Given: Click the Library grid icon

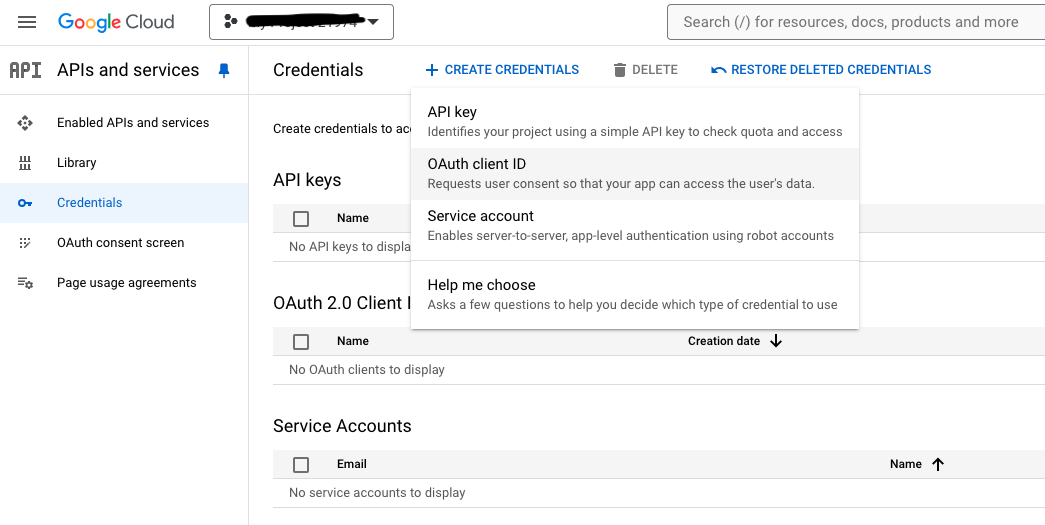Looking at the screenshot, I should [25, 163].
